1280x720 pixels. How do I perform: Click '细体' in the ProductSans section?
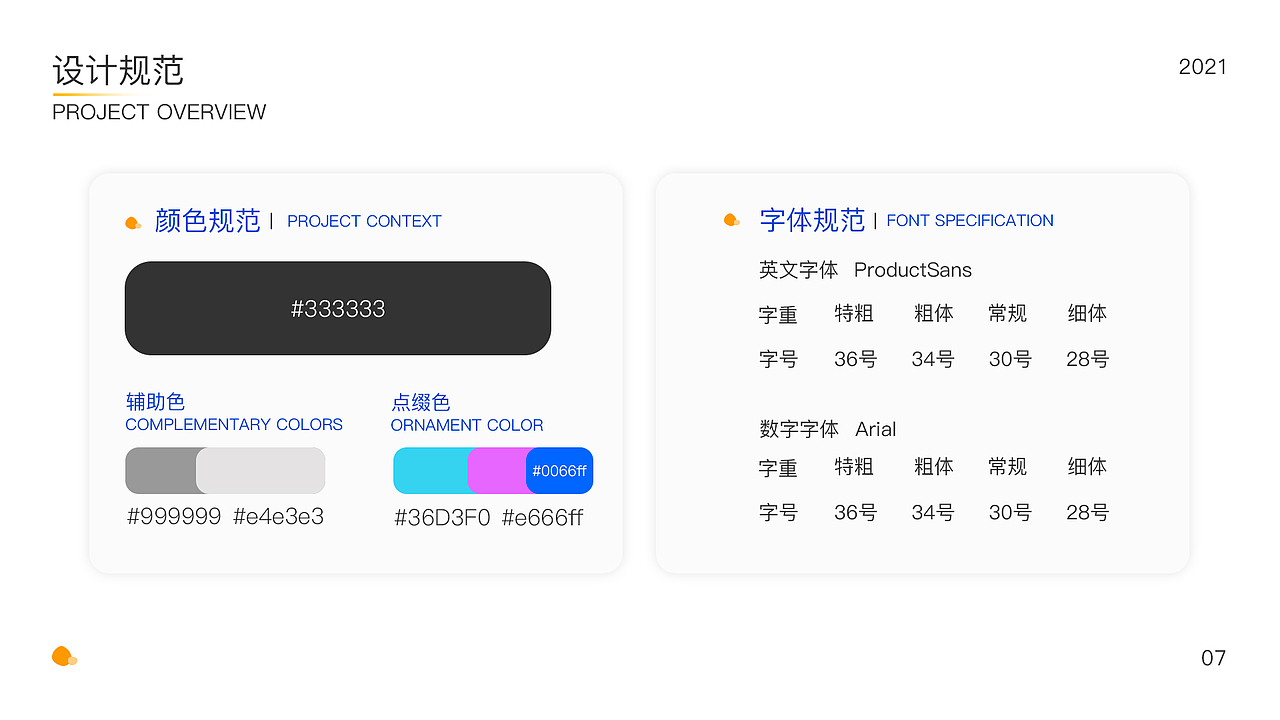coord(1087,314)
